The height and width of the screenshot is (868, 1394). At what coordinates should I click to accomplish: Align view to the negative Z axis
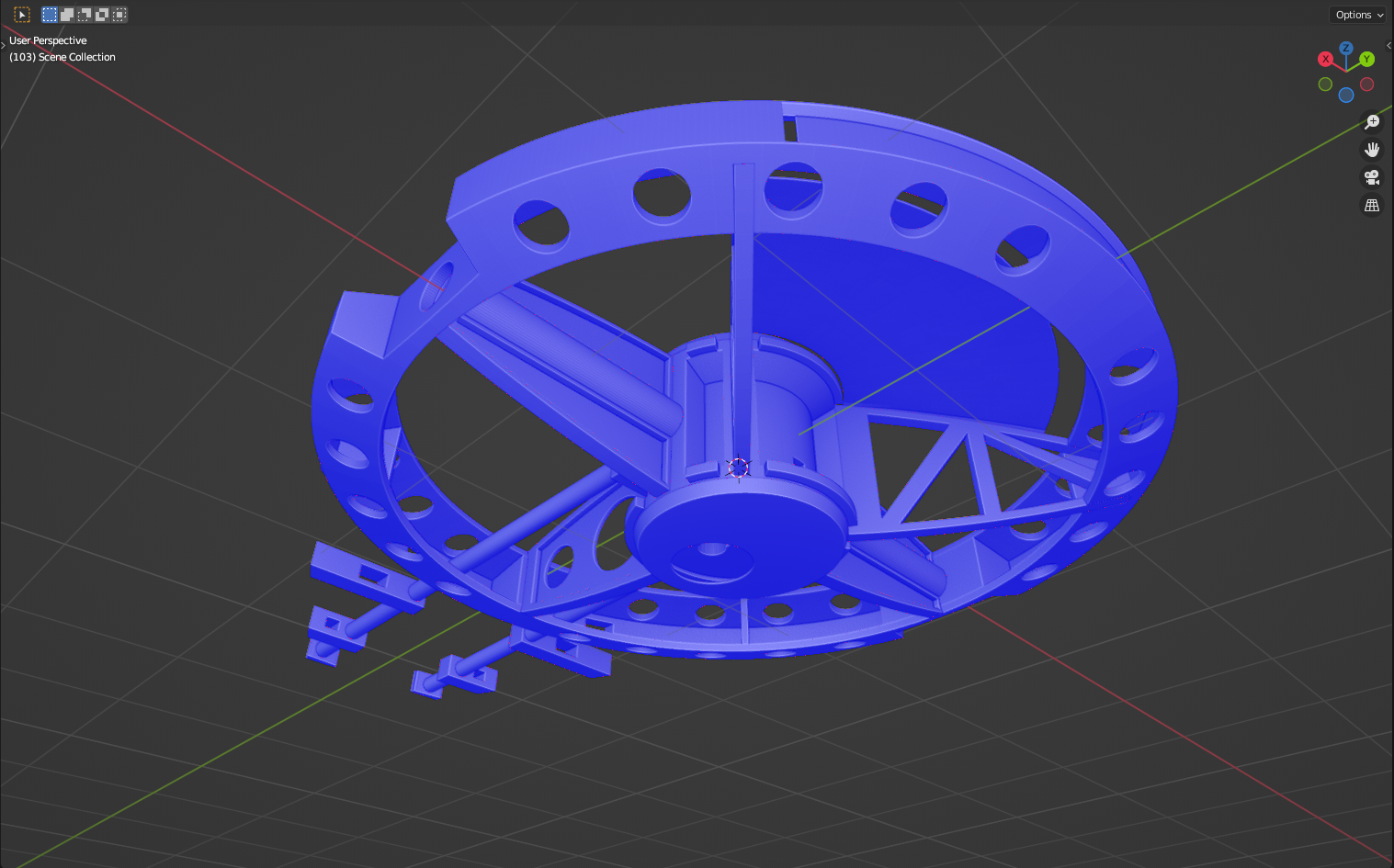(1346, 95)
